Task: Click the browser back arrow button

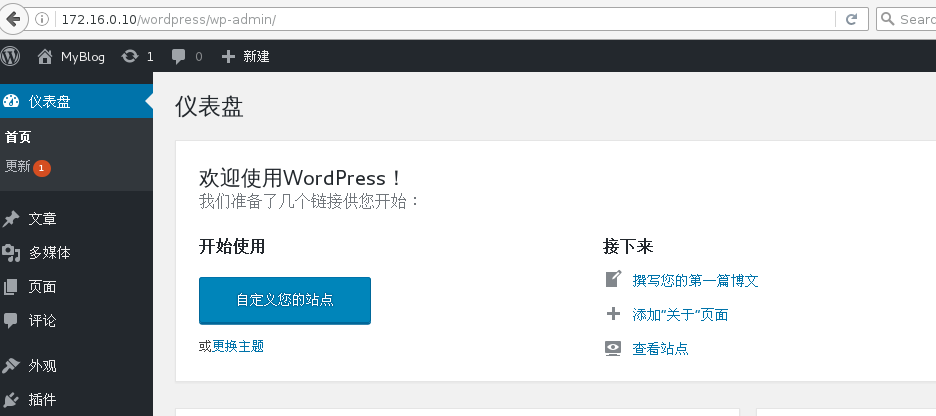Action: pyautogui.click(x=13, y=19)
